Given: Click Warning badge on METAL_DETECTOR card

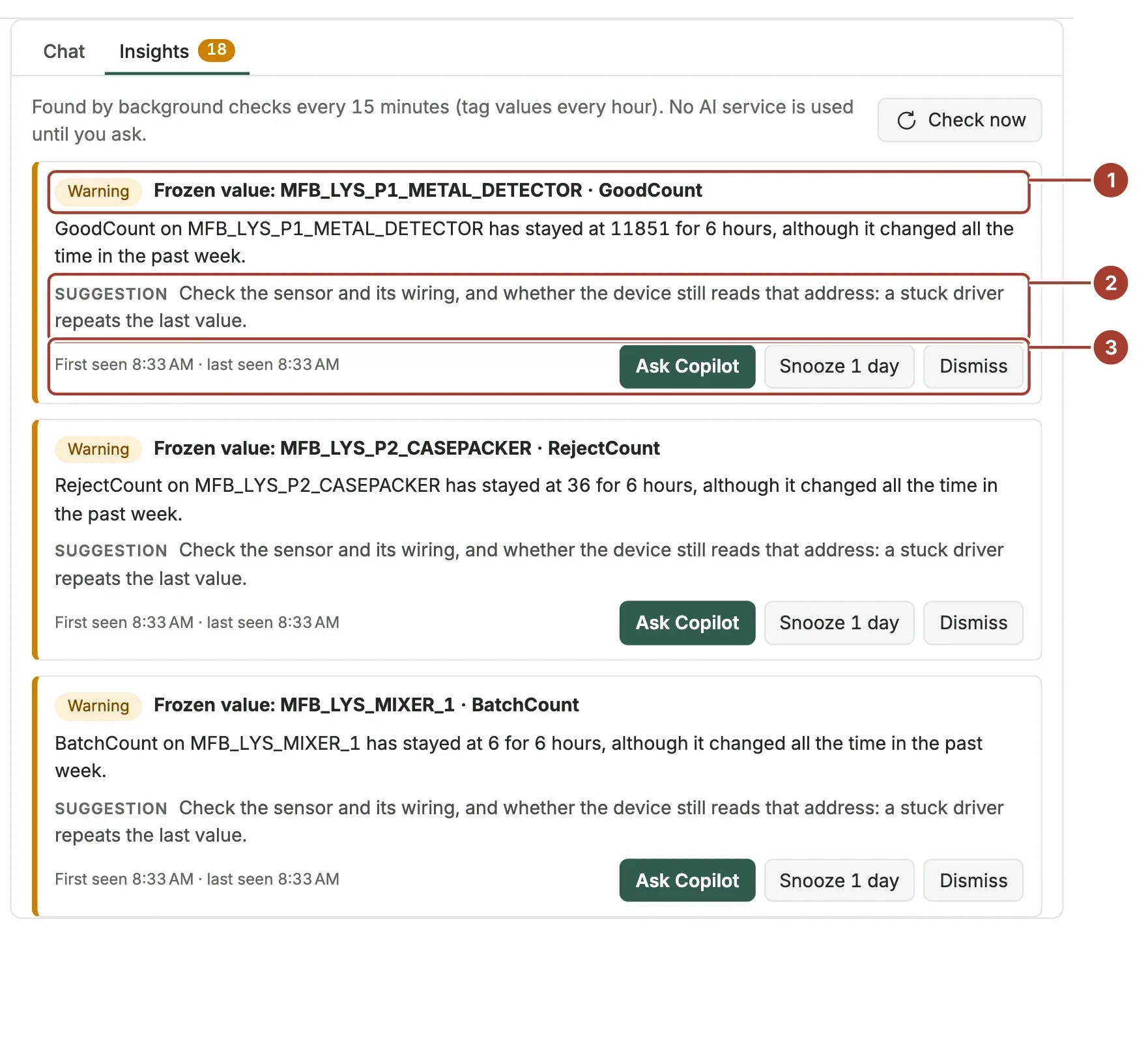Looking at the screenshot, I should 98,192.
